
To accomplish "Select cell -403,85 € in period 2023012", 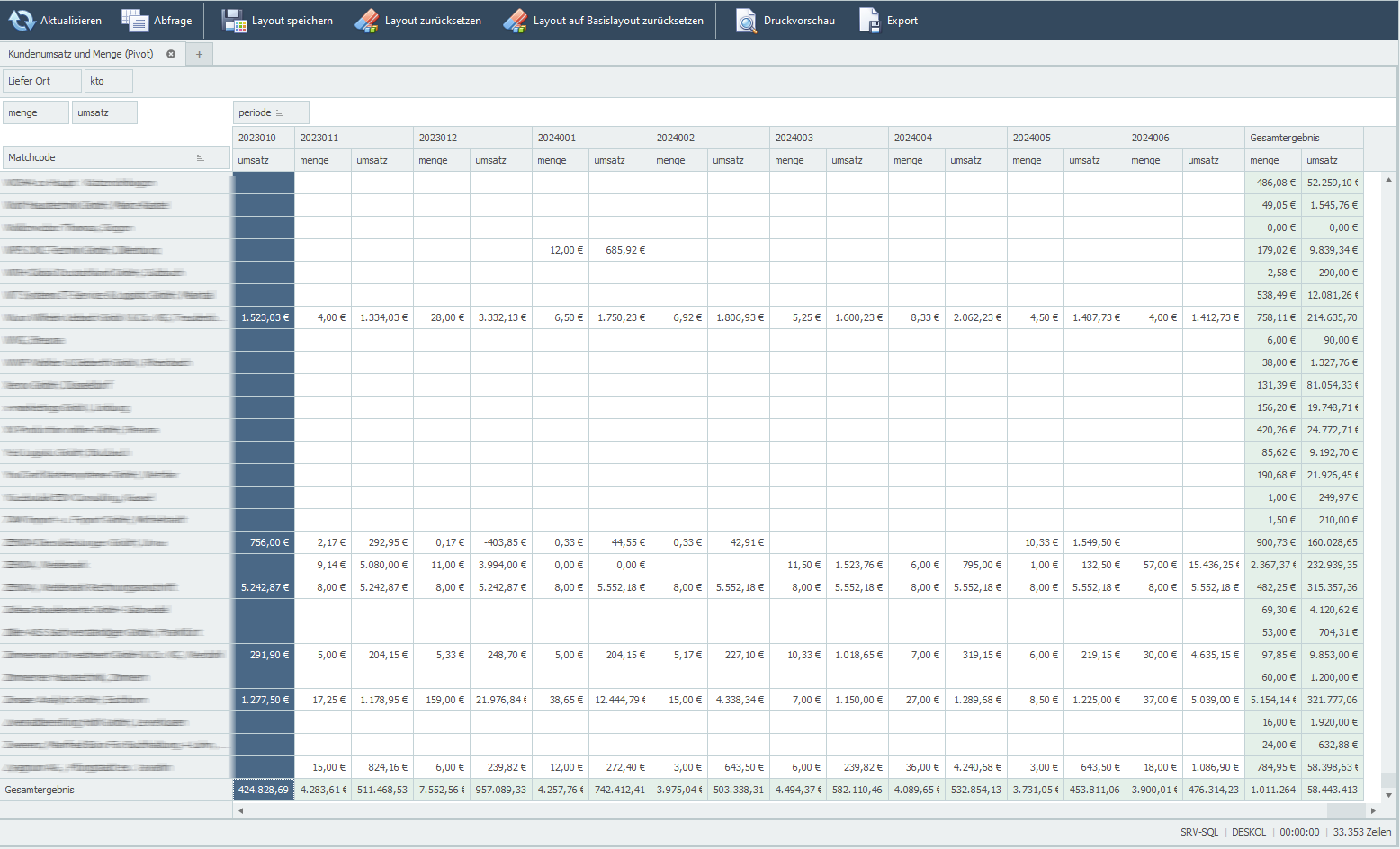I will 501,542.
